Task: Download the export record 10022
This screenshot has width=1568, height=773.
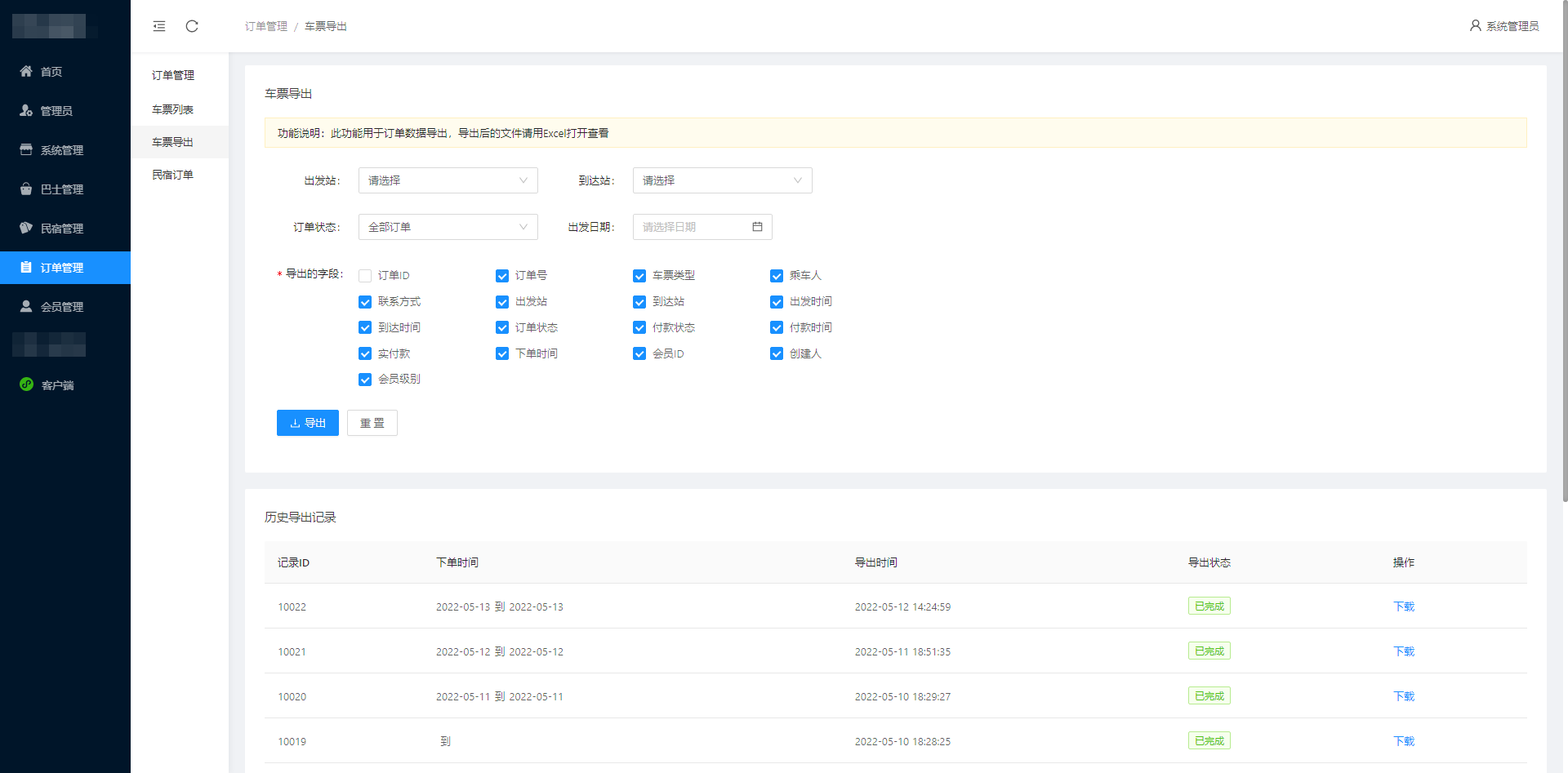Action: click(x=1404, y=606)
